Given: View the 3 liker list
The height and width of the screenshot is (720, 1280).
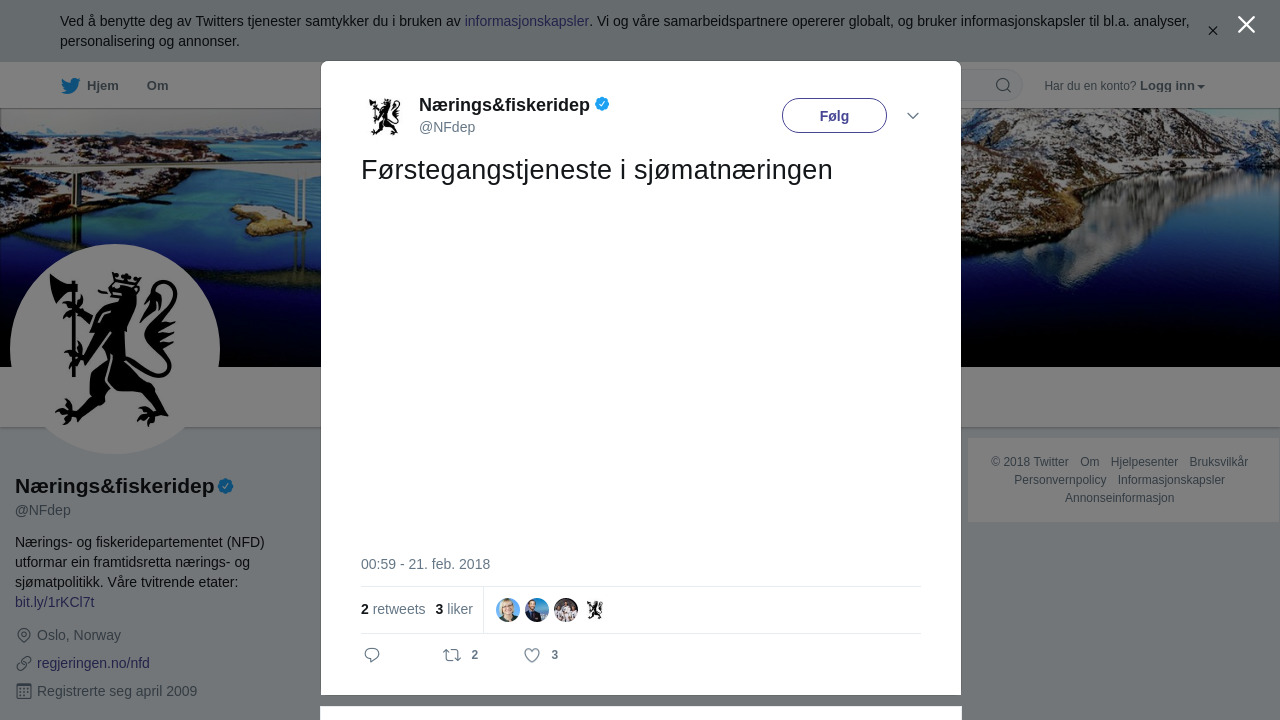Looking at the screenshot, I should point(454,609).
